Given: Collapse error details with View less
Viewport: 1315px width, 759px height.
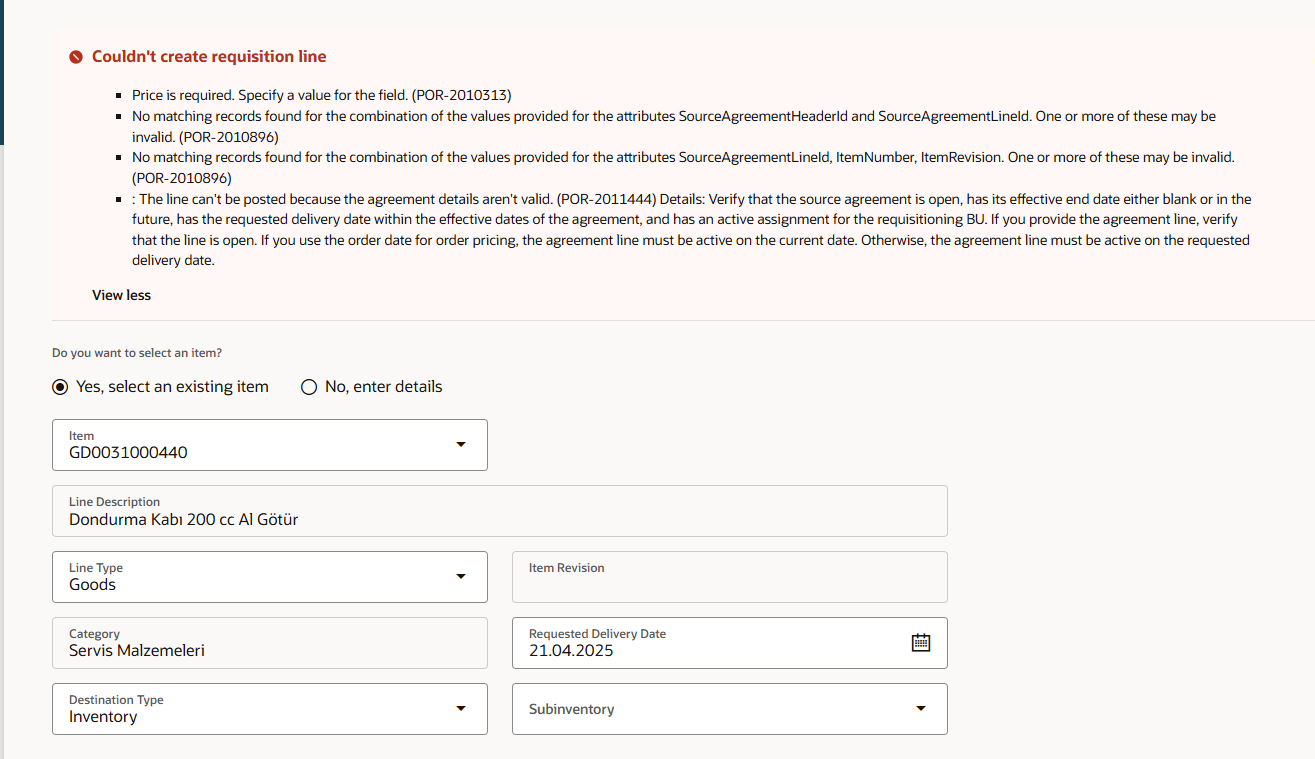Looking at the screenshot, I should (121, 295).
